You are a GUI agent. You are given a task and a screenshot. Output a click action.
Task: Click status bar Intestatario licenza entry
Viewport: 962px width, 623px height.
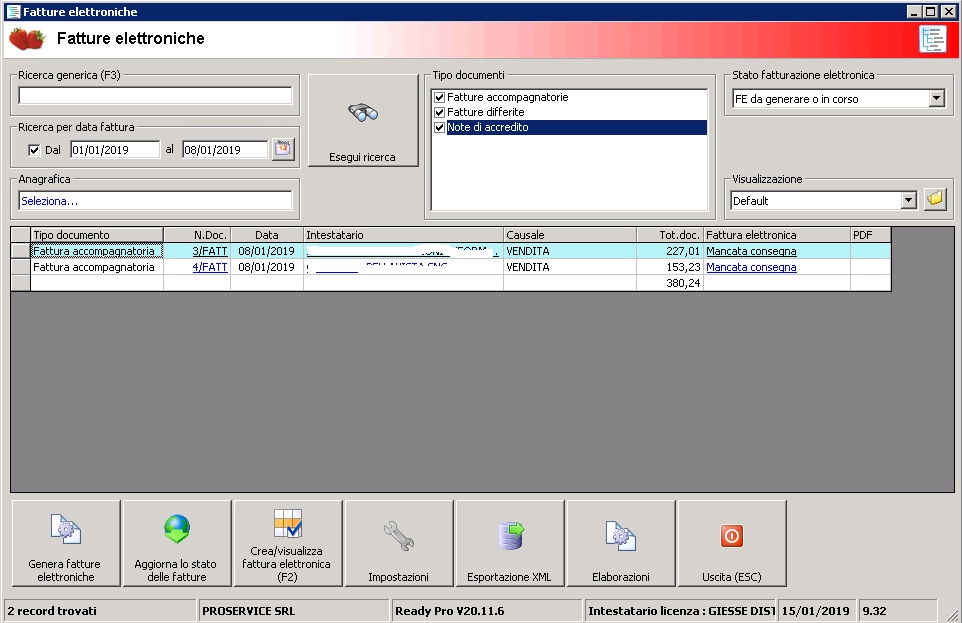[681, 611]
